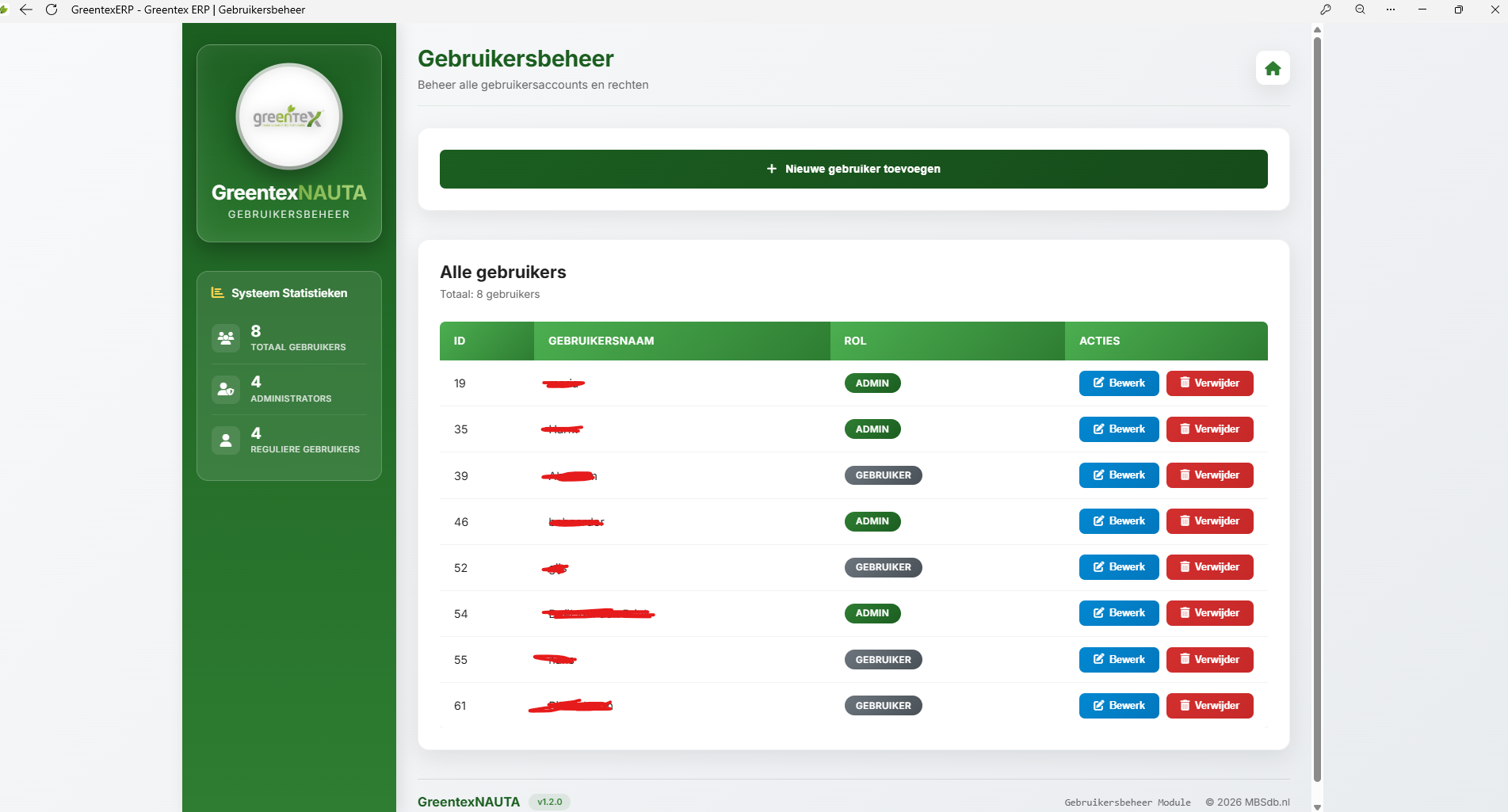This screenshot has width=1508, height=812.
Task: Click the ADMIN badge in row 19
Action: (x=872, y=383)
